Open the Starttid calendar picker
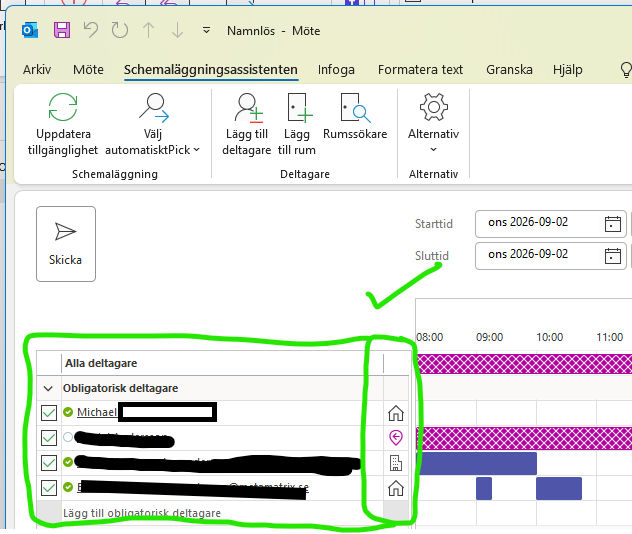 pyautogui.click(x=613, y=224)
